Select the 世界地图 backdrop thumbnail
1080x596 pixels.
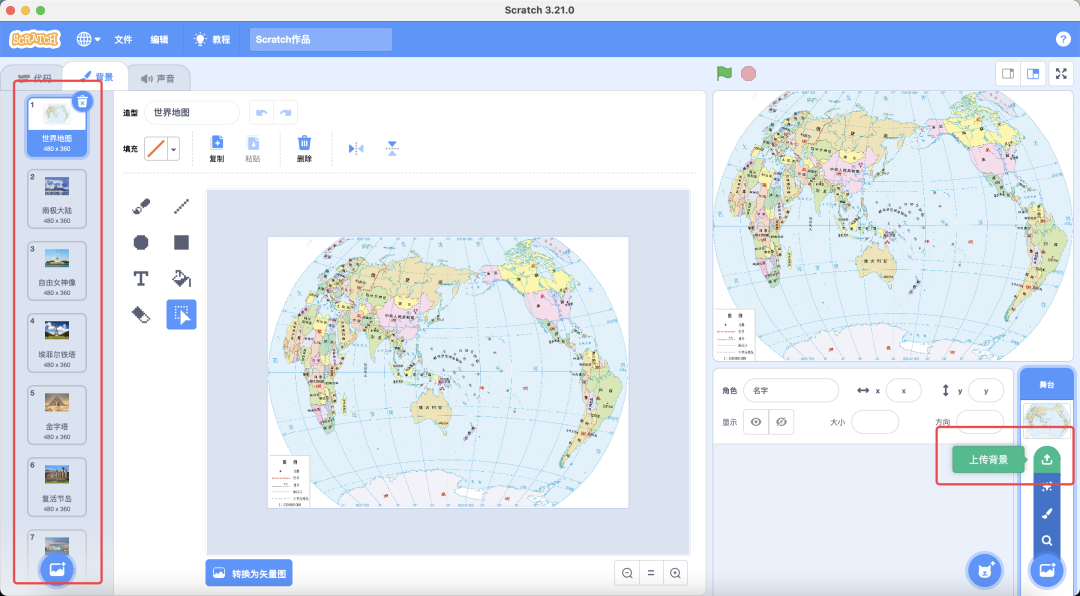pos(56,127)
